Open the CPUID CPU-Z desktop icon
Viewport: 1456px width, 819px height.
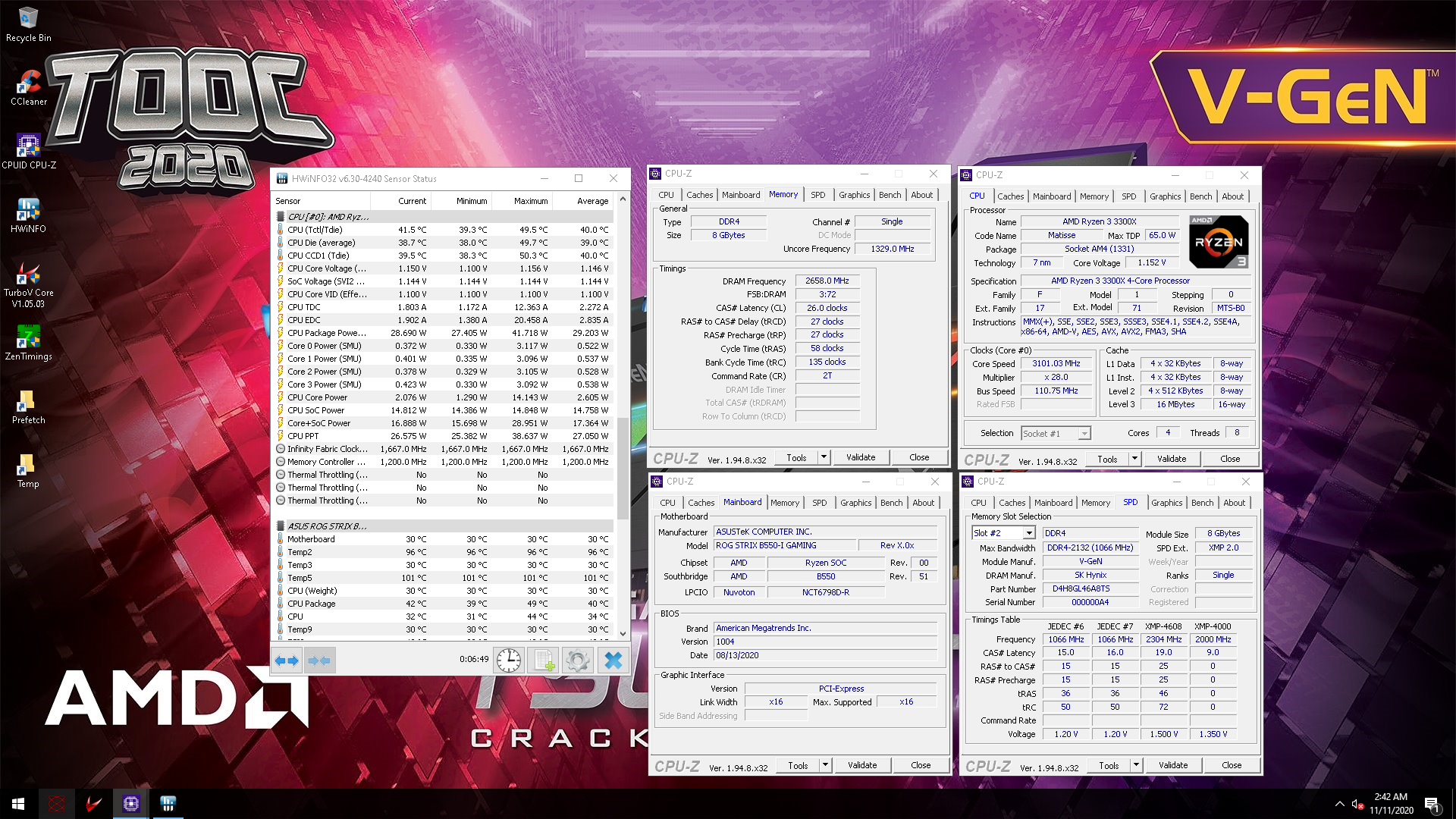coord(28,152)
